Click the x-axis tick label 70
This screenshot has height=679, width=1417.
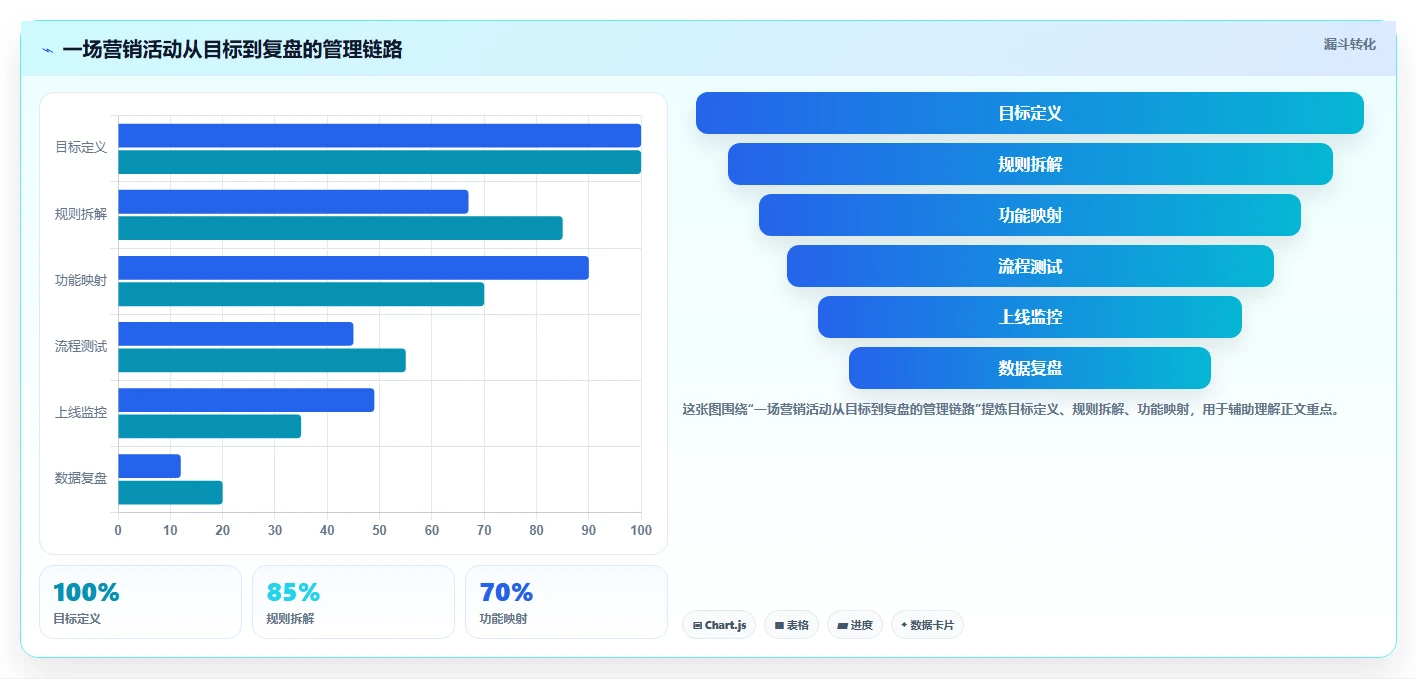pos(484,530)
